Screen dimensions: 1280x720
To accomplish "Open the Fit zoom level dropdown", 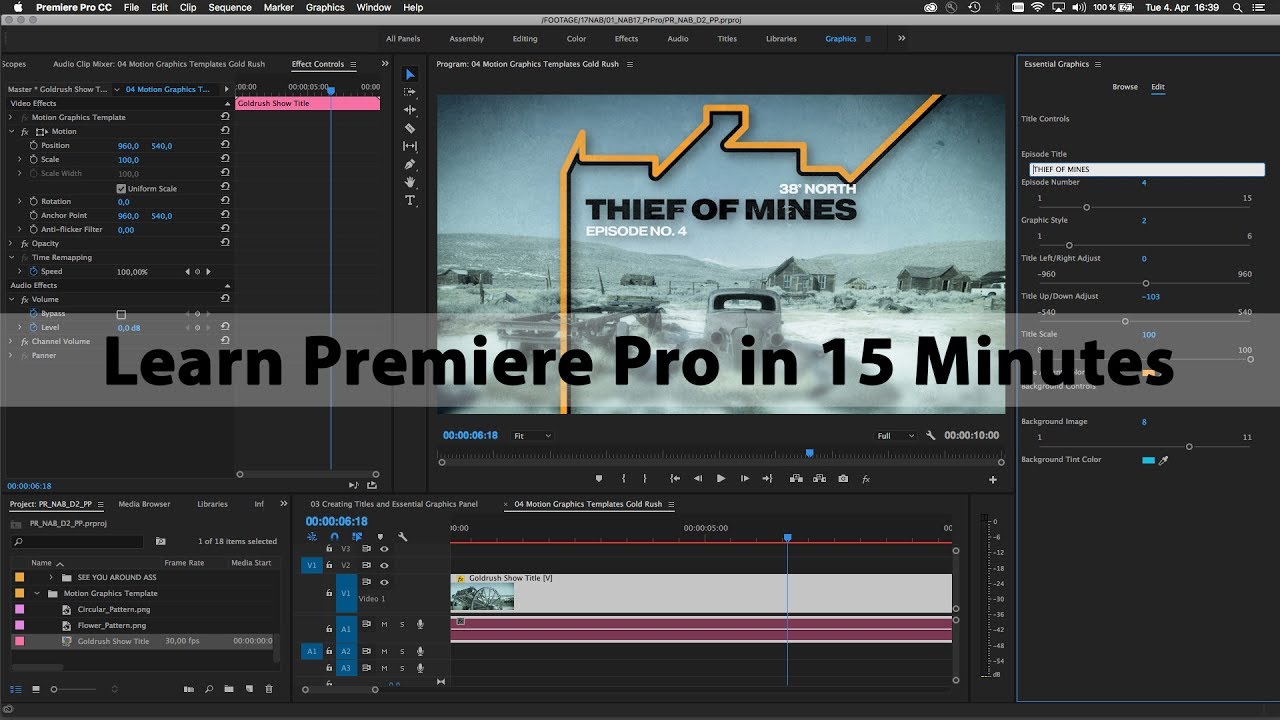I will pos(532,436).
